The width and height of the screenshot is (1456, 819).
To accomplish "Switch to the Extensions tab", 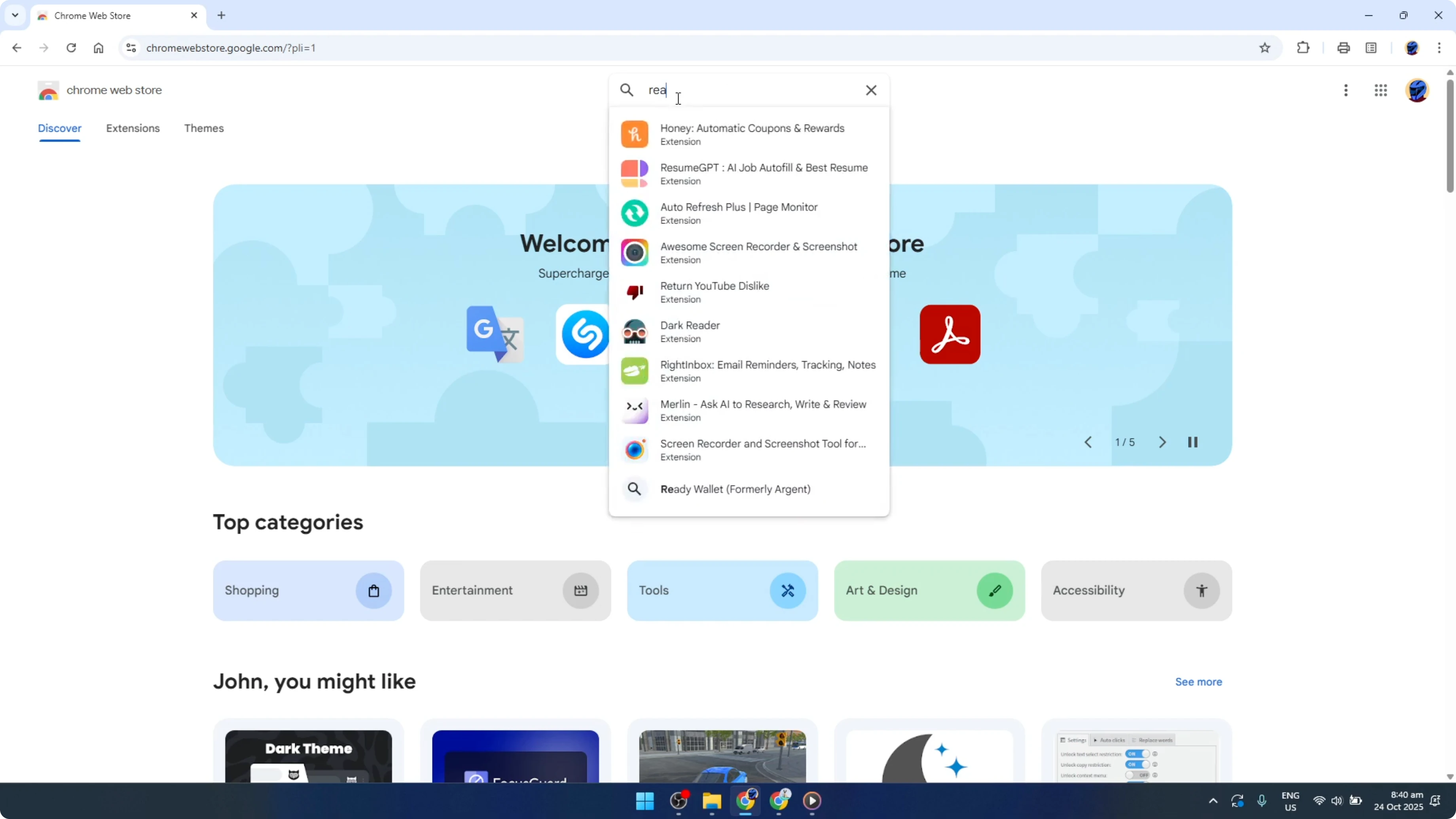I will click(x=133, y=128).
